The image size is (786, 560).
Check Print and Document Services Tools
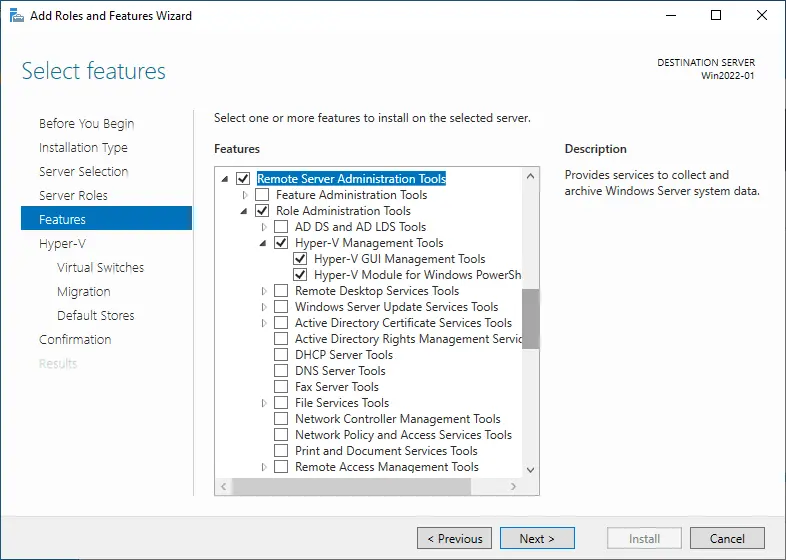click(281, 451)
